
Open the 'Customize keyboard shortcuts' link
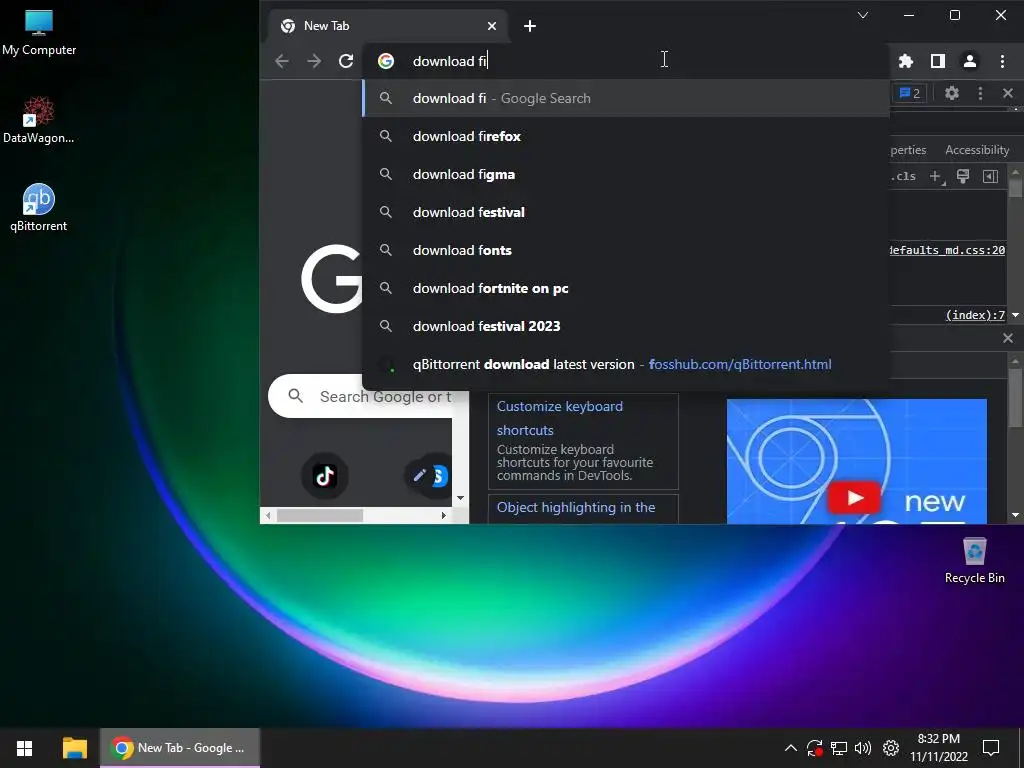[x=560, y=418]
